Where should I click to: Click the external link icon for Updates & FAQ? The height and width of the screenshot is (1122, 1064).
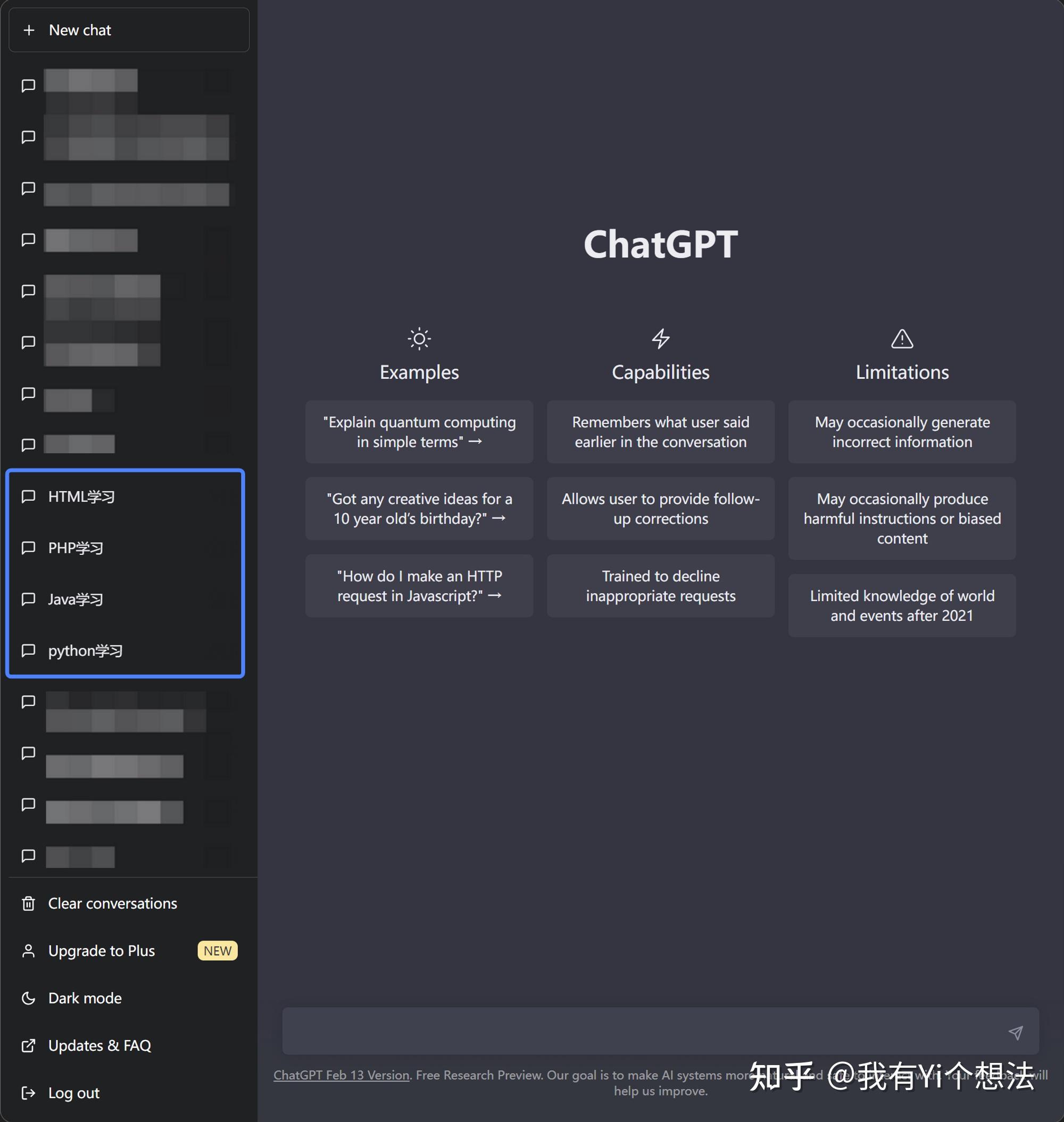pyautogui.click(x=28, y=1045)
